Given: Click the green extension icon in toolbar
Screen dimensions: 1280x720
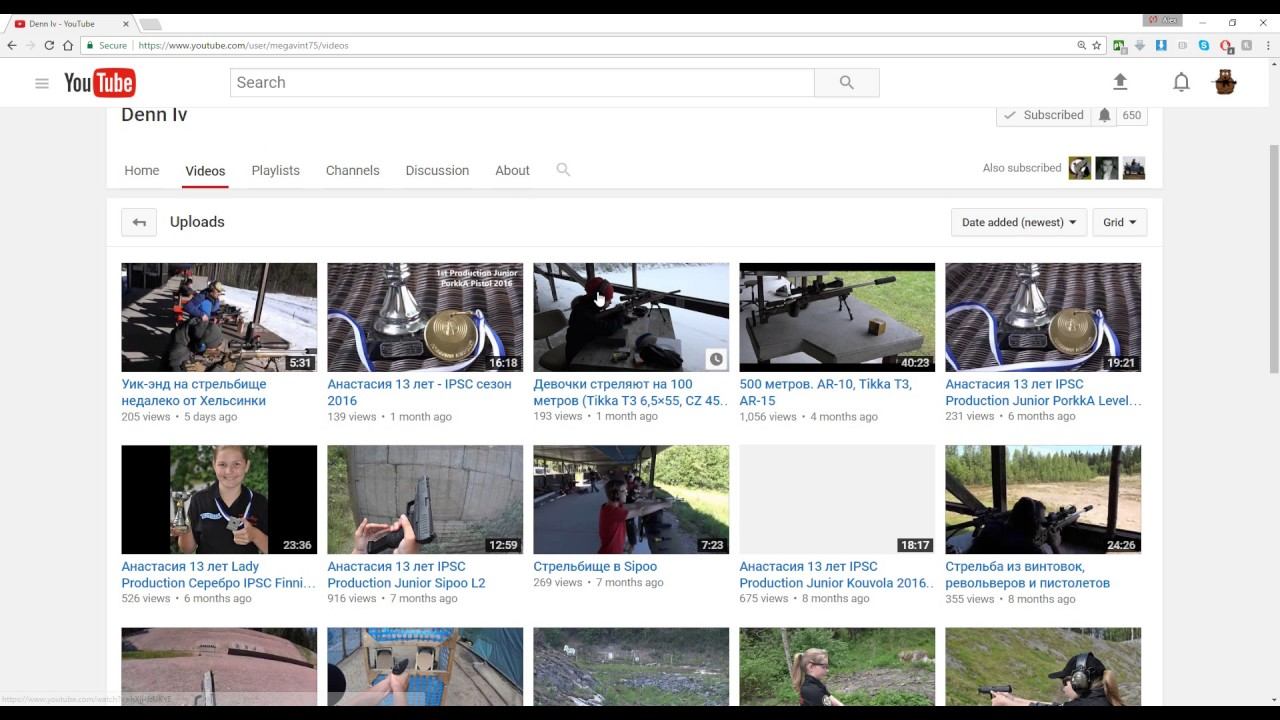Looking at the screenshot, I should pyautogui.click(x=1119, y=45).
